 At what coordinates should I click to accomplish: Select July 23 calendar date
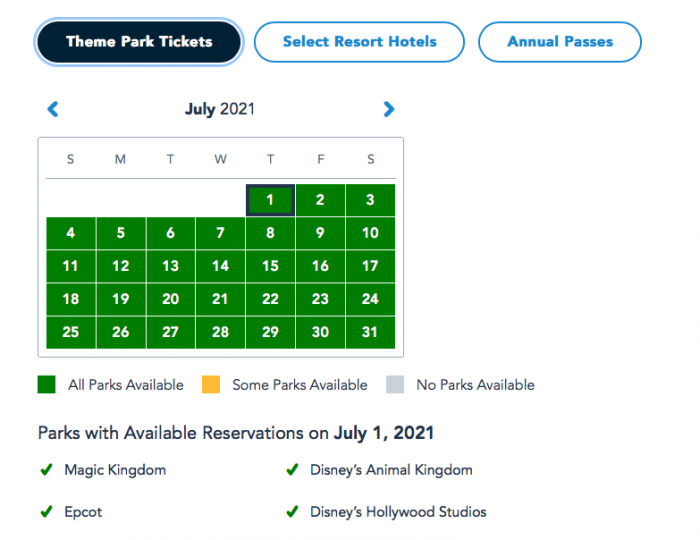(x=320, y=299)
